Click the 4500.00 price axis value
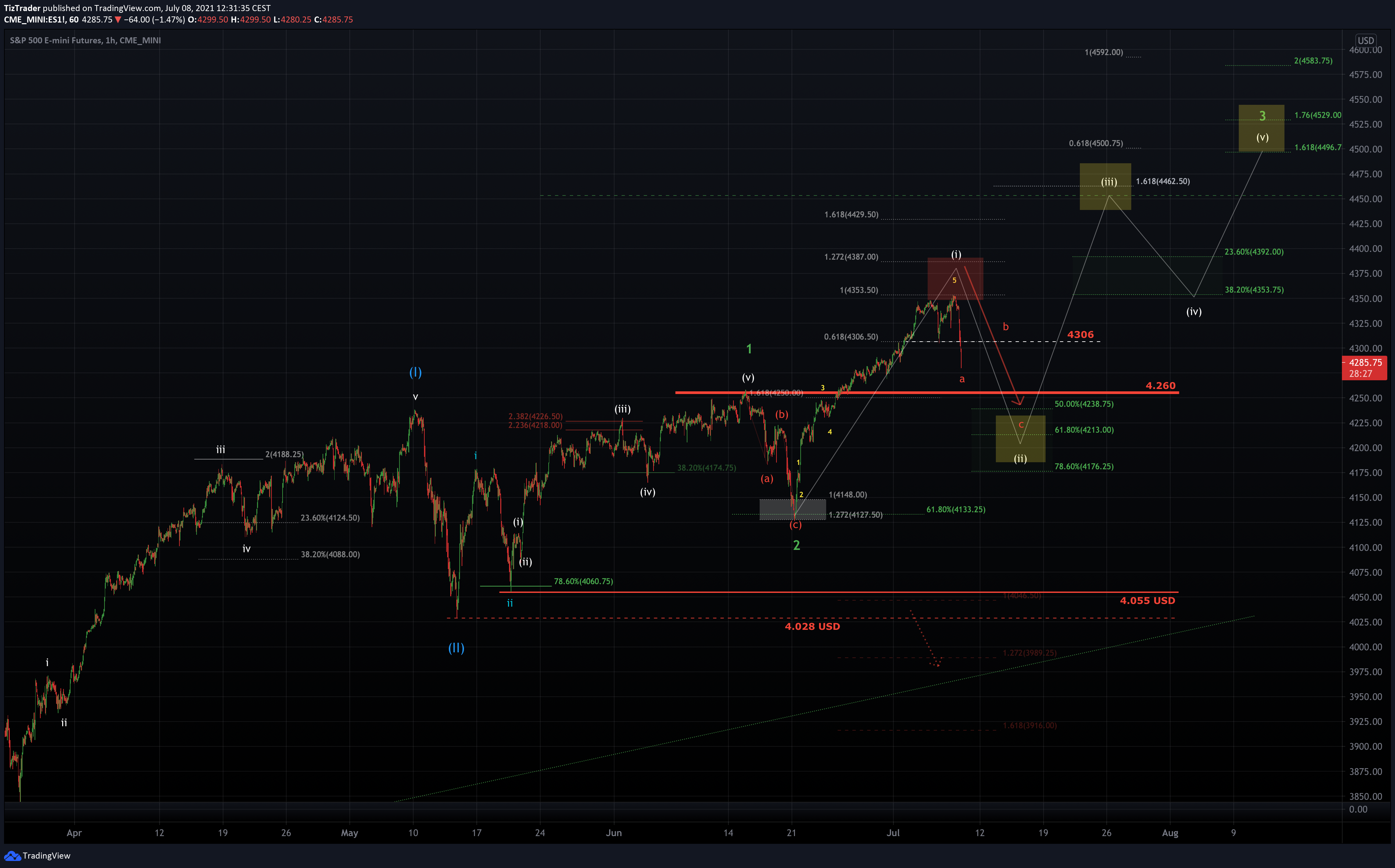1395x868 pixels. [1365, 149]
